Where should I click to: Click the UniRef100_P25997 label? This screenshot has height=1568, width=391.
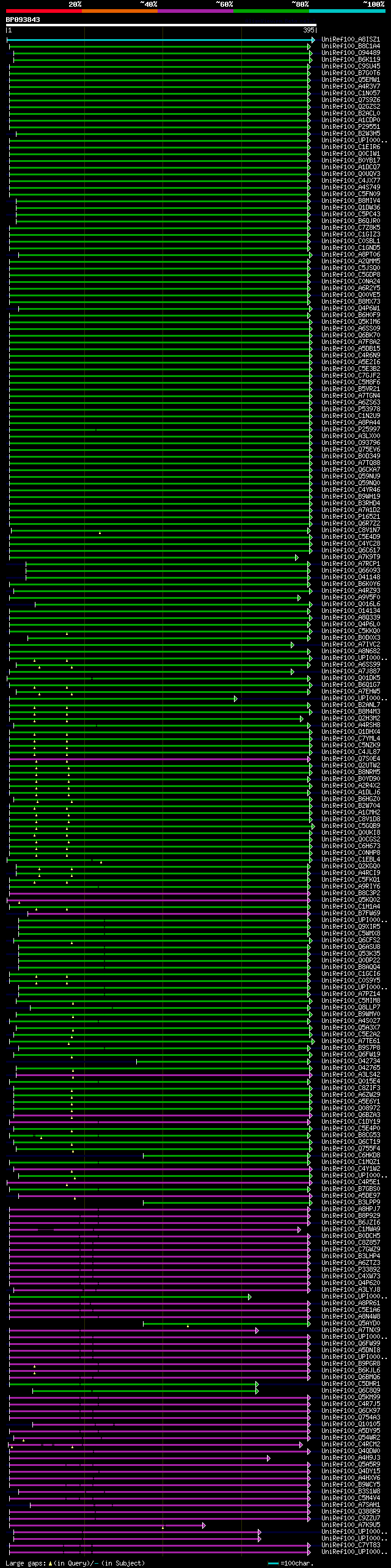351,430
